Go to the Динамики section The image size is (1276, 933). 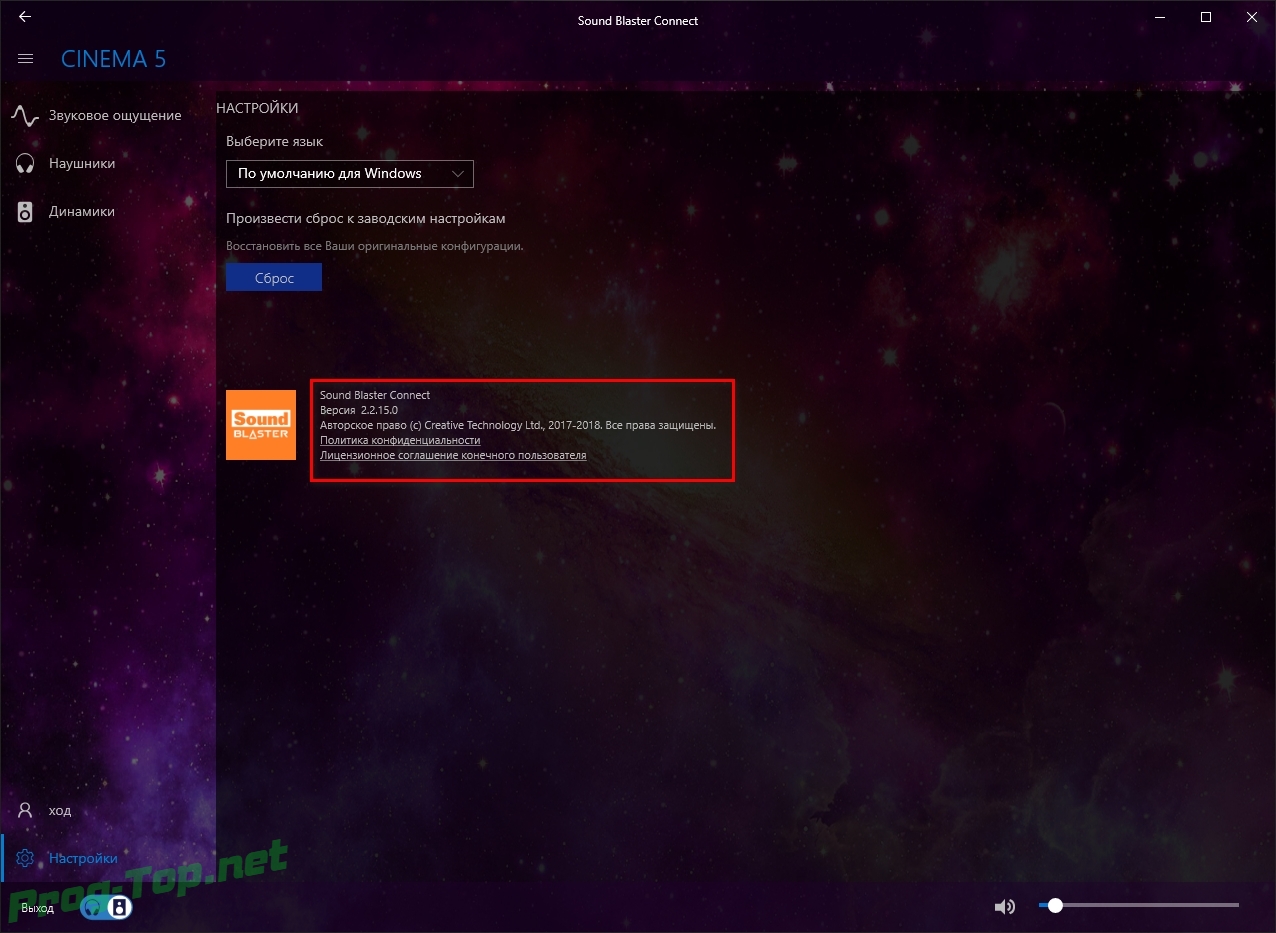pos(108,211)
